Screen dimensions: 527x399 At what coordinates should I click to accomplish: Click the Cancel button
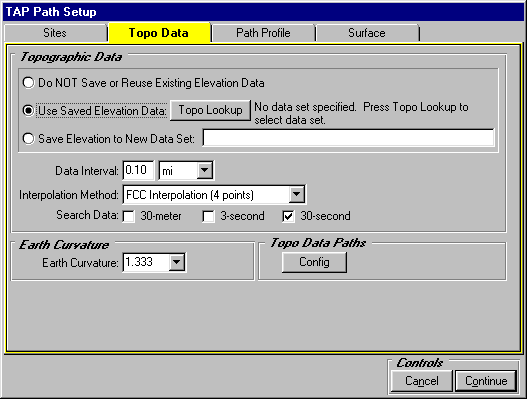tap(422, 381)
